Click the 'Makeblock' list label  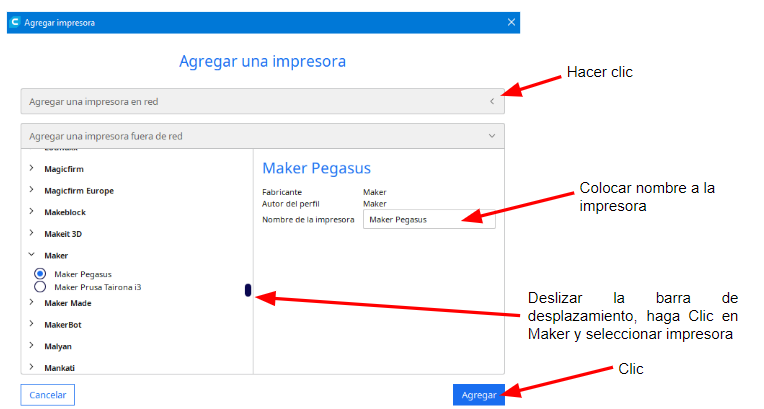click(x=65, y=213)
